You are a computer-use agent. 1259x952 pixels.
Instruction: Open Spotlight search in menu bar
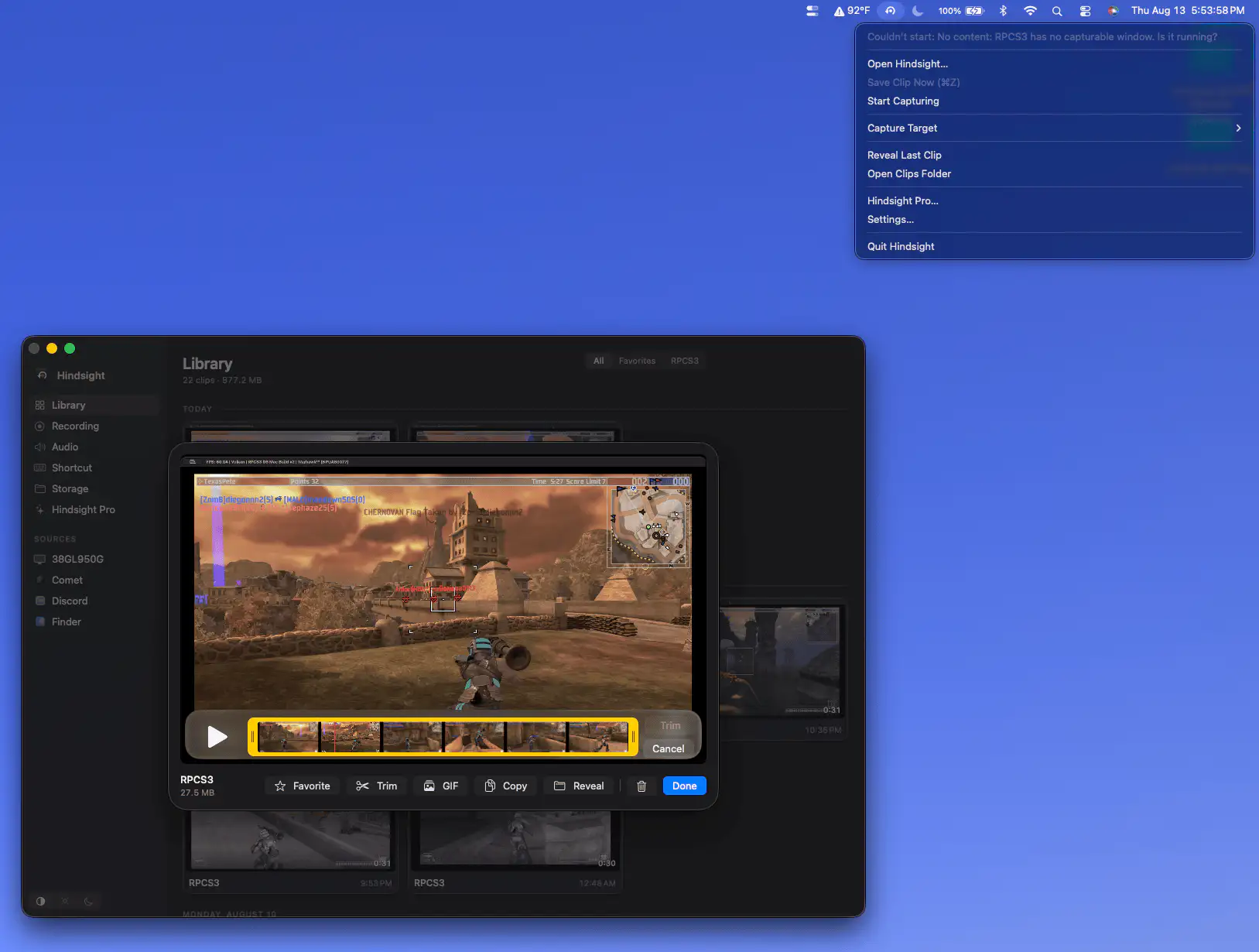pos(1057,11)
